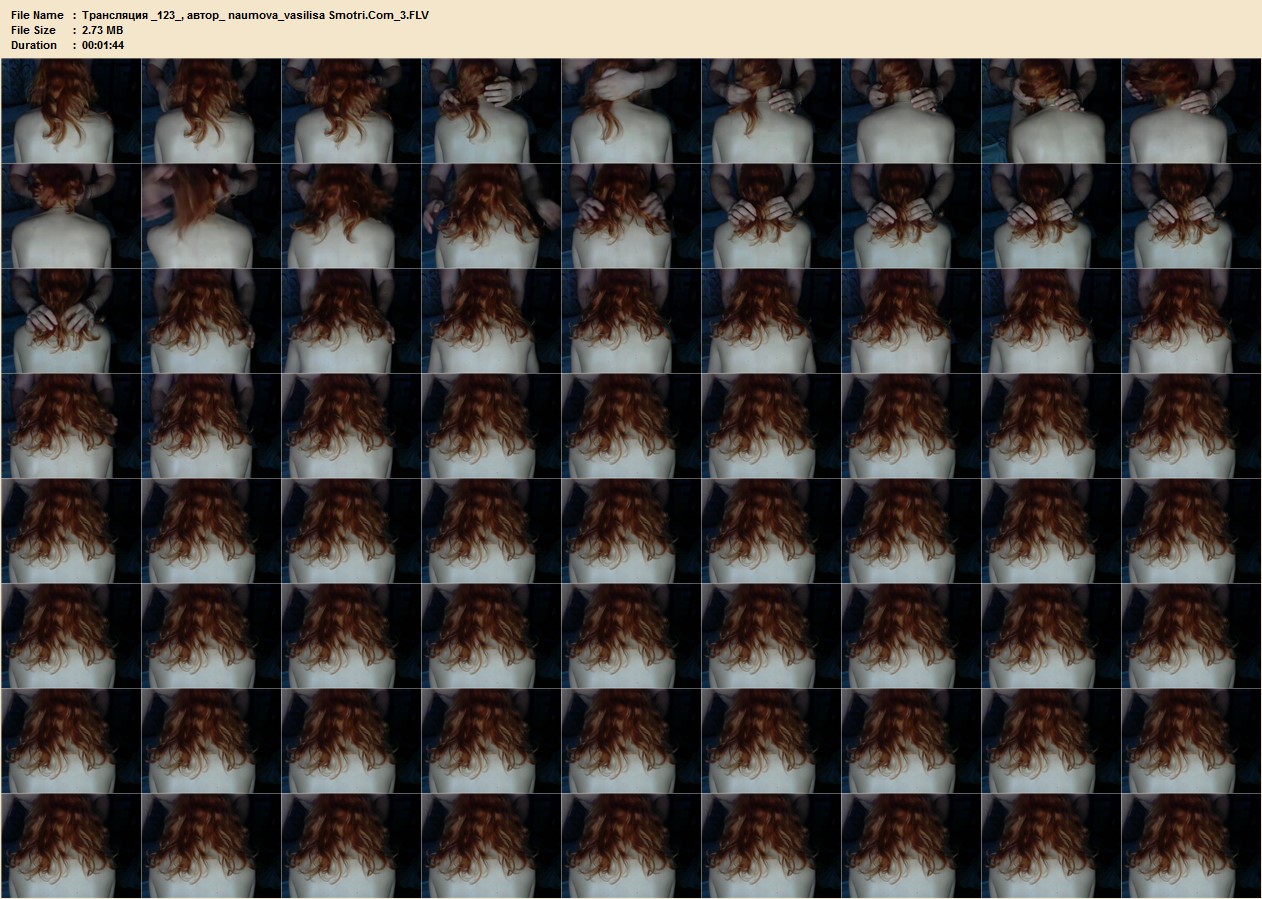Screen dimensions: 1262x899
Task: Select the first thumbnail in the second row
Action: coord(71,216)
